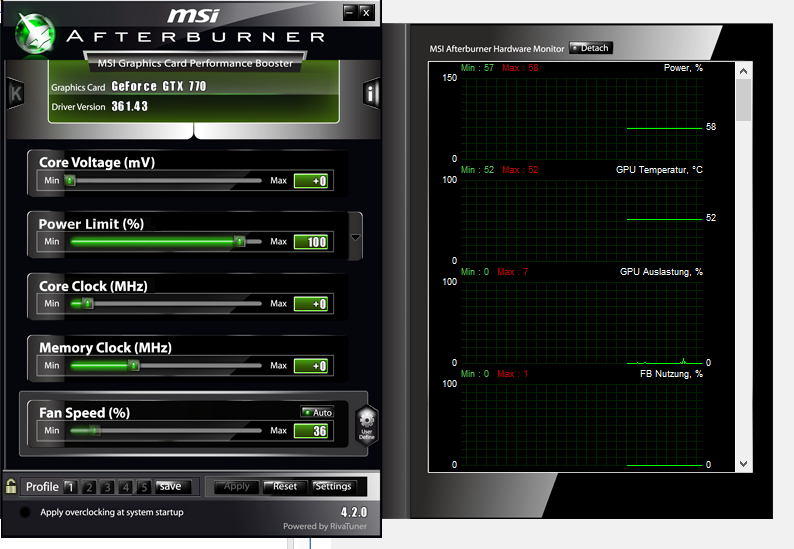
Task: Click the Core Clock slider handle
Action: pos(88,303)
